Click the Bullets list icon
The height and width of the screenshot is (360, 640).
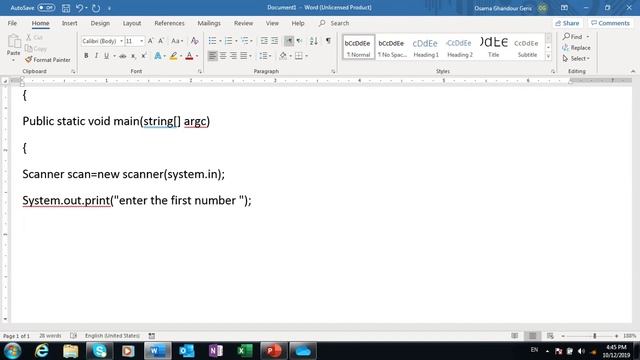212,41
